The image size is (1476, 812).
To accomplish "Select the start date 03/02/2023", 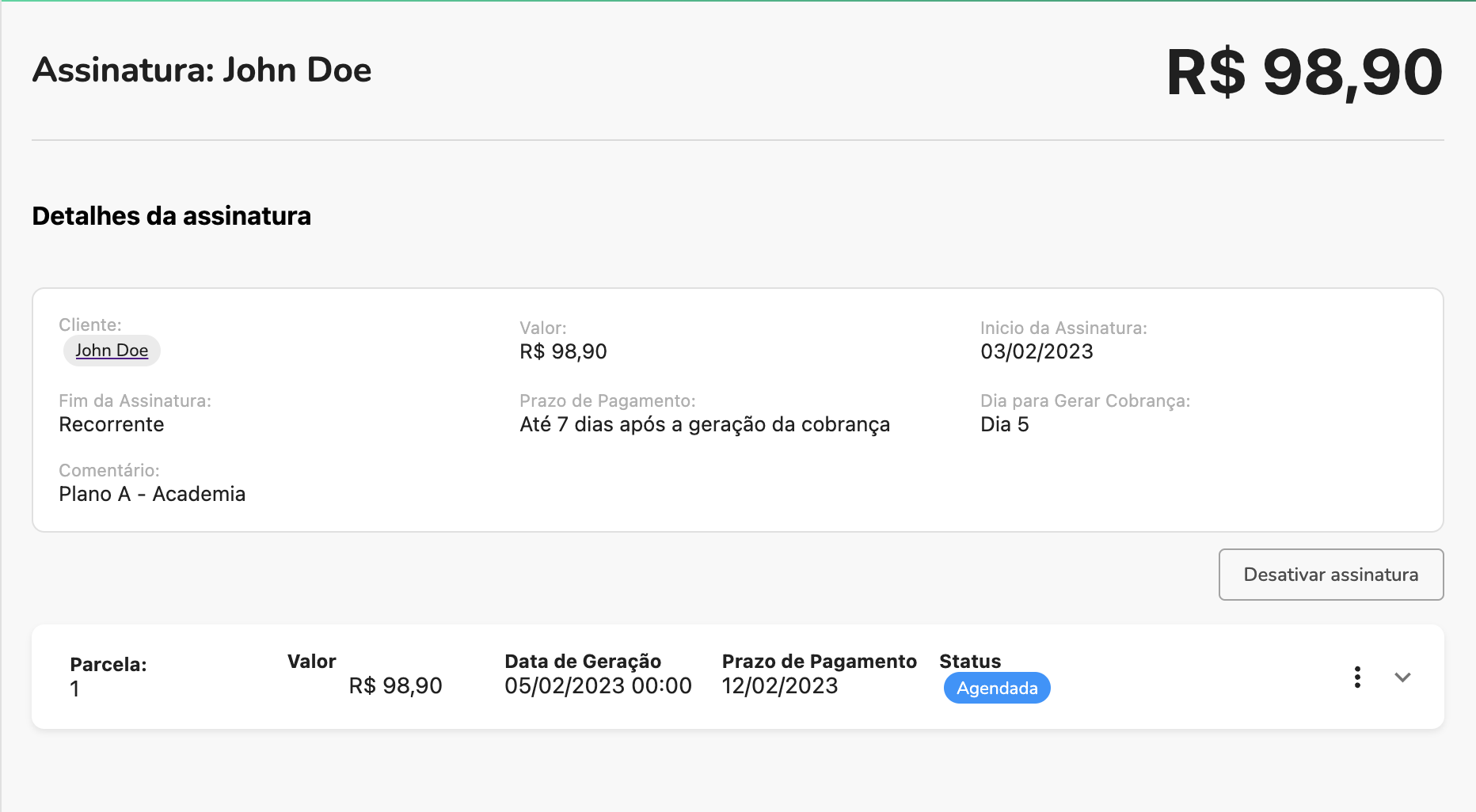I will [x=1037, y=351].
